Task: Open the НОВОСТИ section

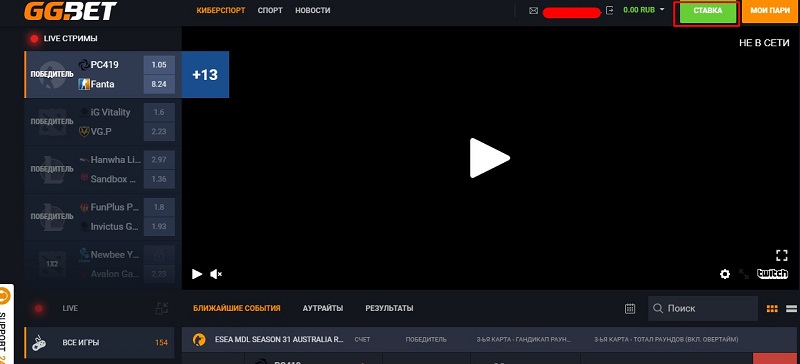Action: coord(312,10)
